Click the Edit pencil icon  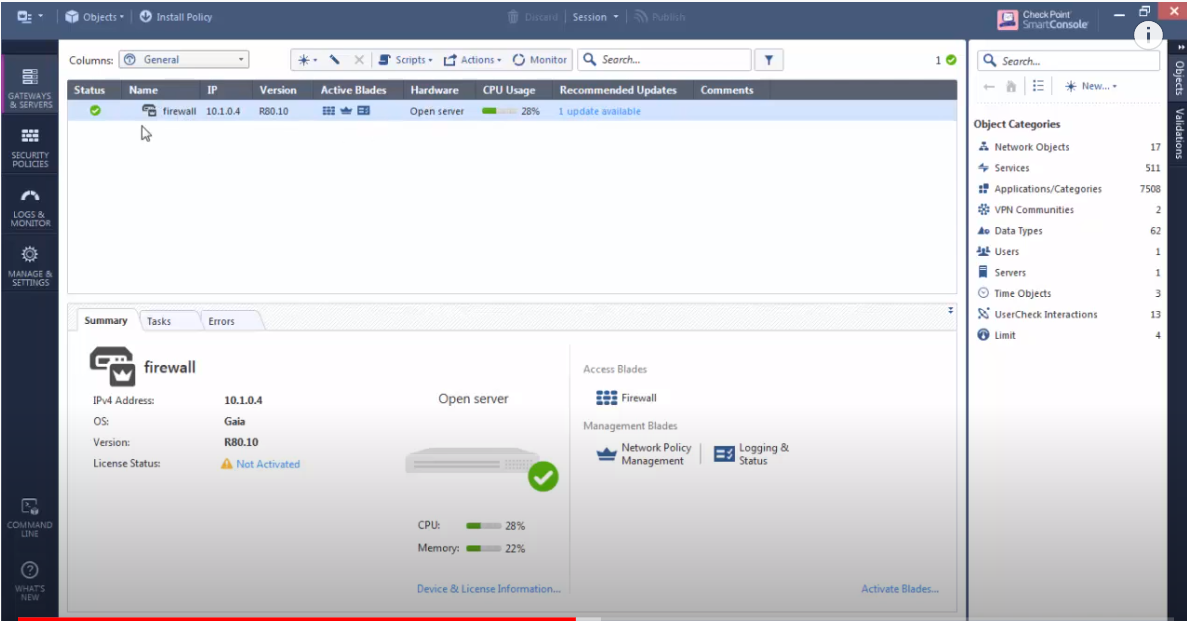(334, 60)
